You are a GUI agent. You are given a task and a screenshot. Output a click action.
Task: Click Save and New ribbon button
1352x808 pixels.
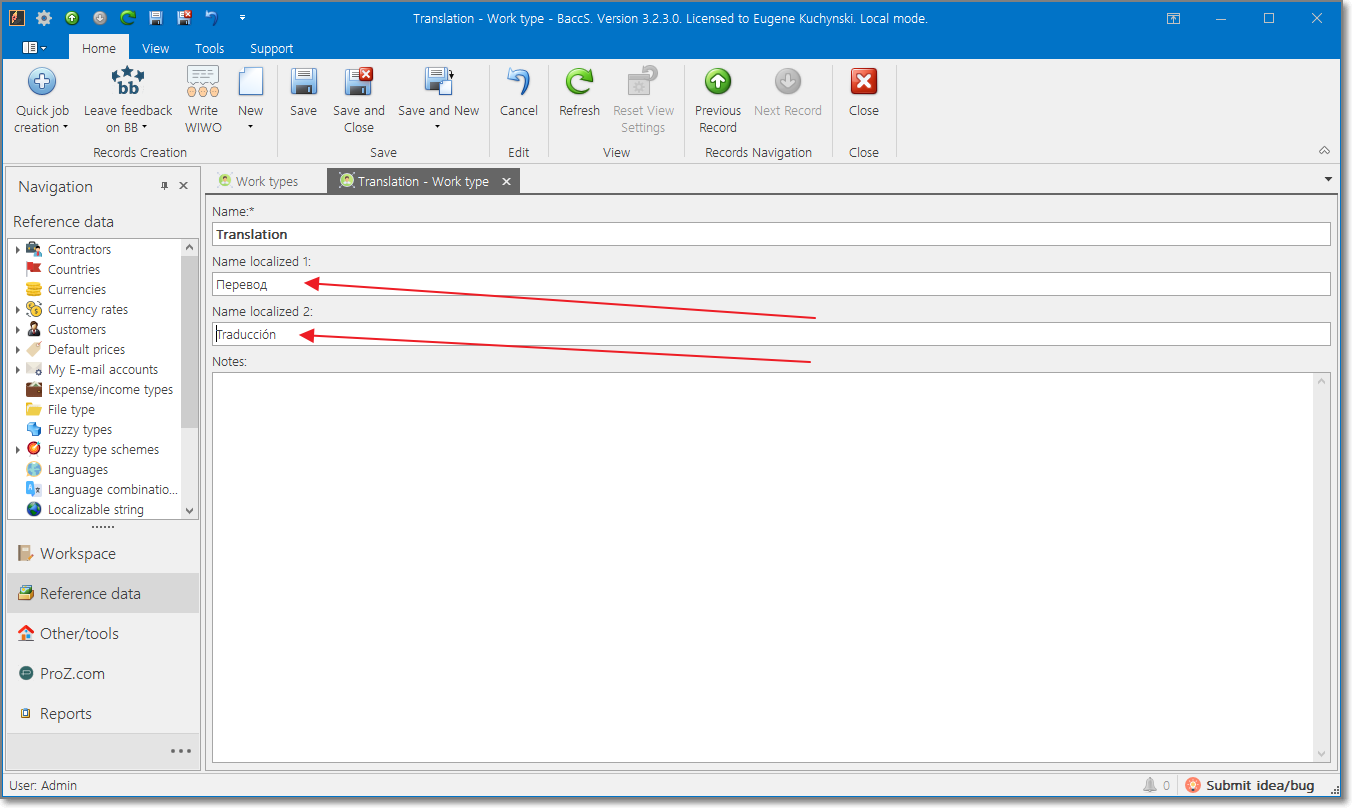(438, 100)
